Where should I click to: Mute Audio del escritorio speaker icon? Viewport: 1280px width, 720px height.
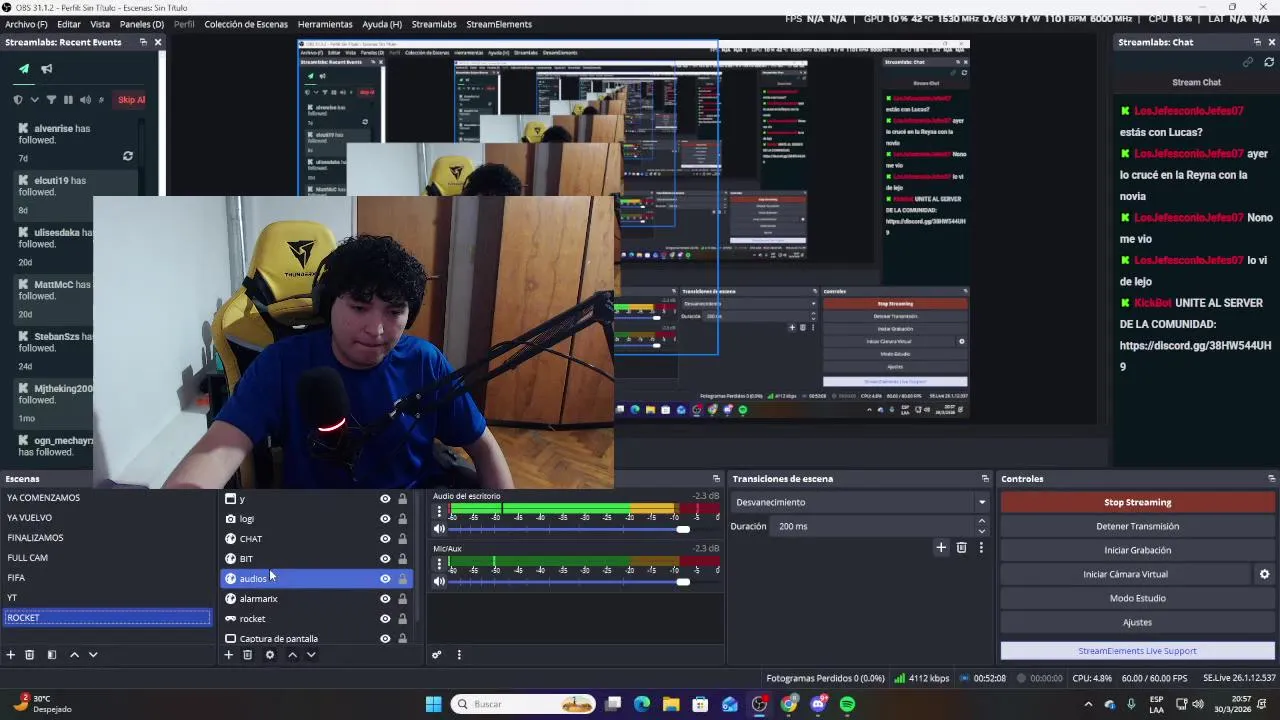(x=439, y=529)
